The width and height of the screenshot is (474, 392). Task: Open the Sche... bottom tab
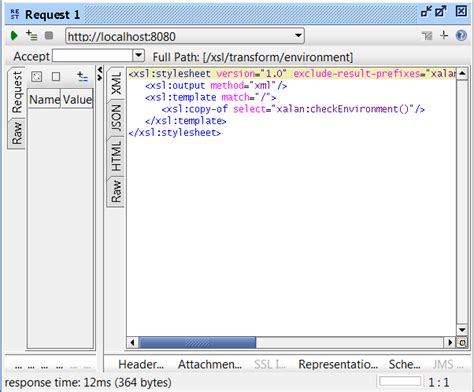point(404,364)
